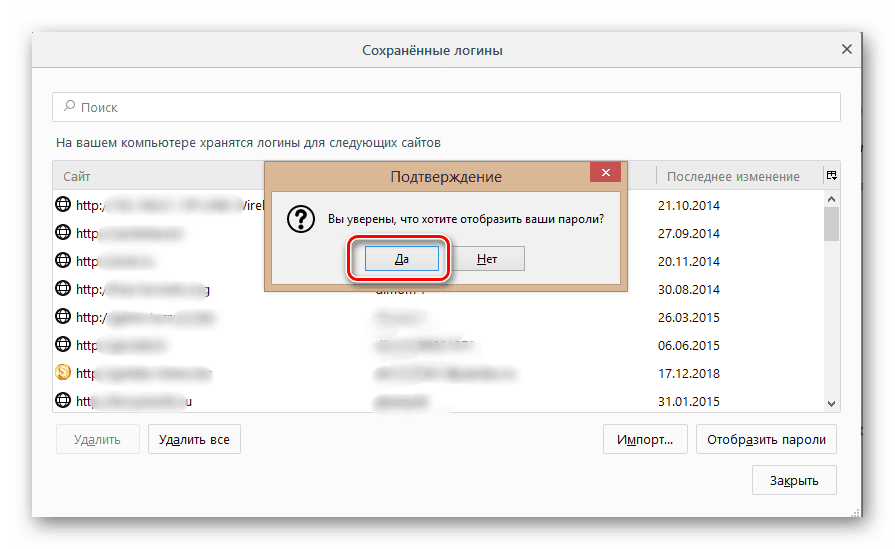The width and height of the screenshot is (895, 549).
Task: Click the globe icon in 26.03.2015 row
Action: [63, 316]
